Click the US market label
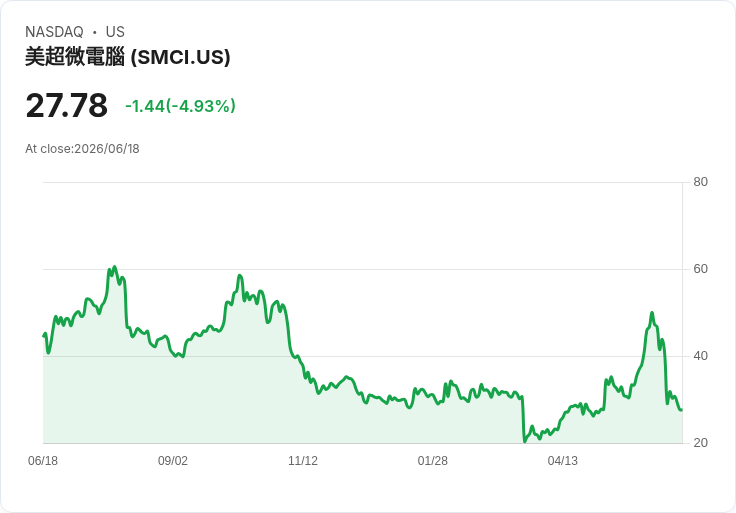736x513 pixels. click(x=115, y=32)
